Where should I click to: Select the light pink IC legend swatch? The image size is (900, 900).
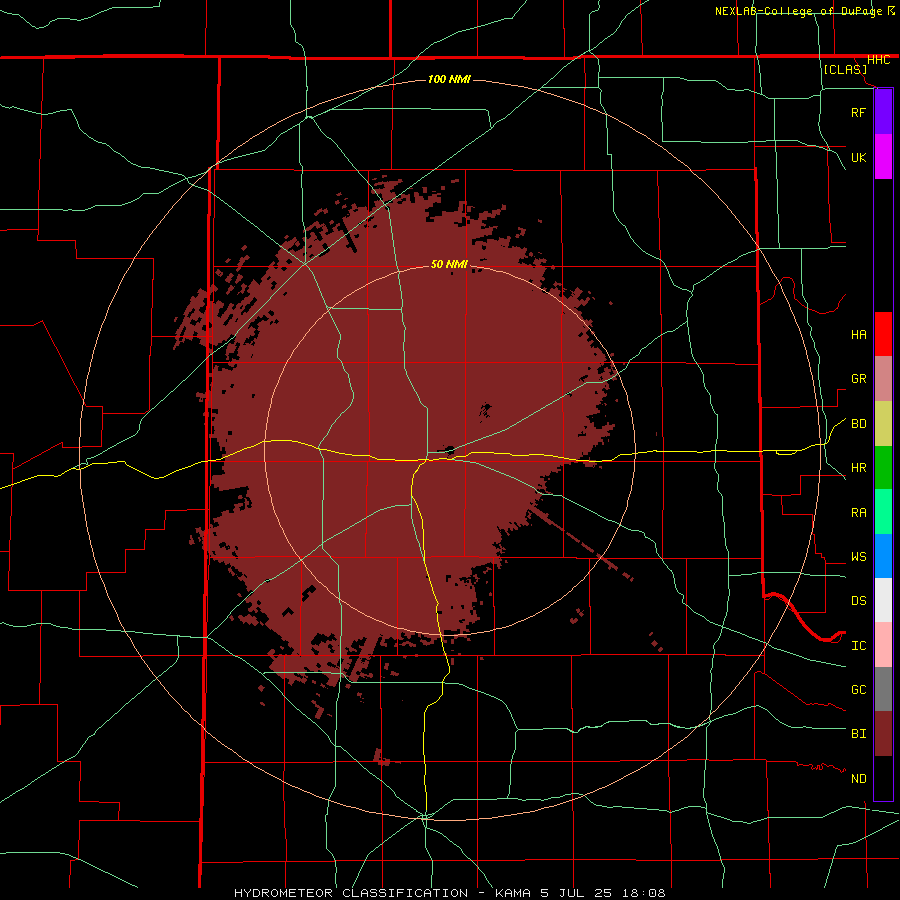coord(883,645)
